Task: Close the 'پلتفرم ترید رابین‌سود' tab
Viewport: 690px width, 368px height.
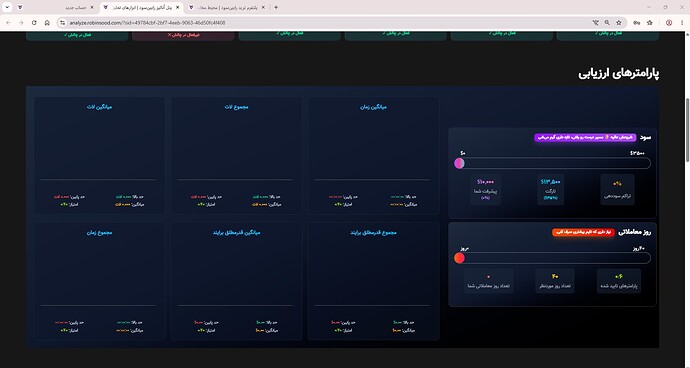Action: tap(263, 7)
